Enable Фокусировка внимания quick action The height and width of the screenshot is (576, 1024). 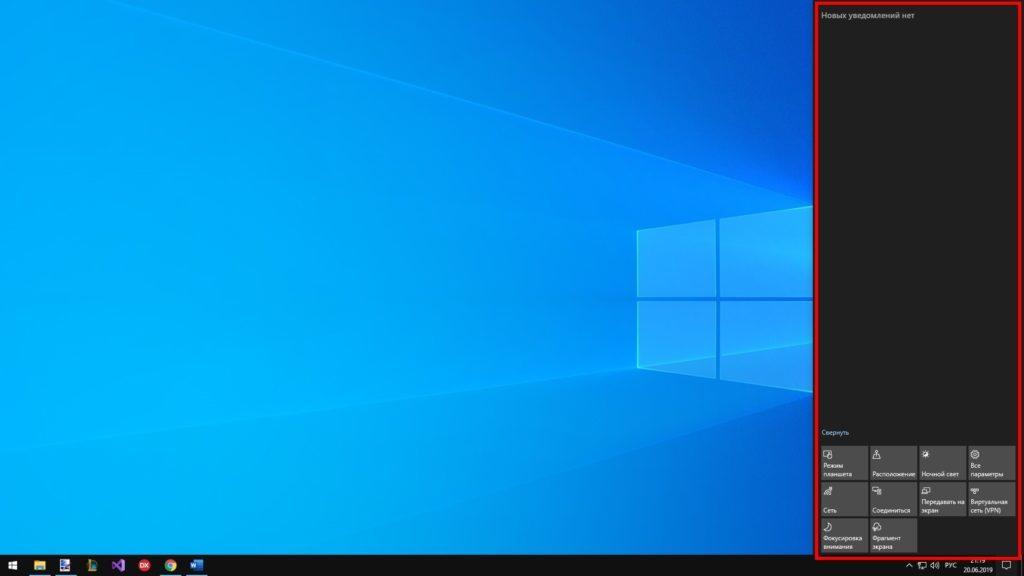click(x=843, y=535)
